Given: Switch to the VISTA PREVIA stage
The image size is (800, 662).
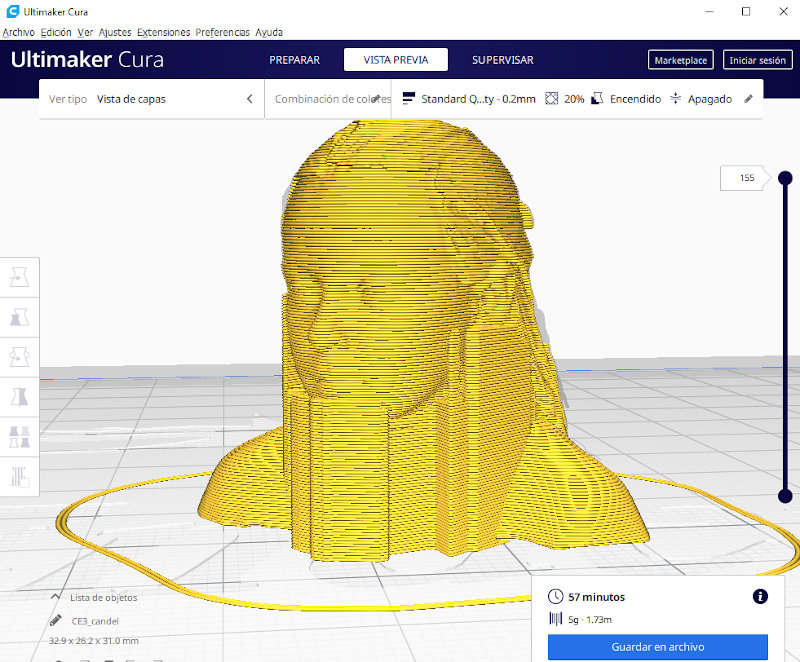Looking at the screenshot, I should tap(396, 60).
